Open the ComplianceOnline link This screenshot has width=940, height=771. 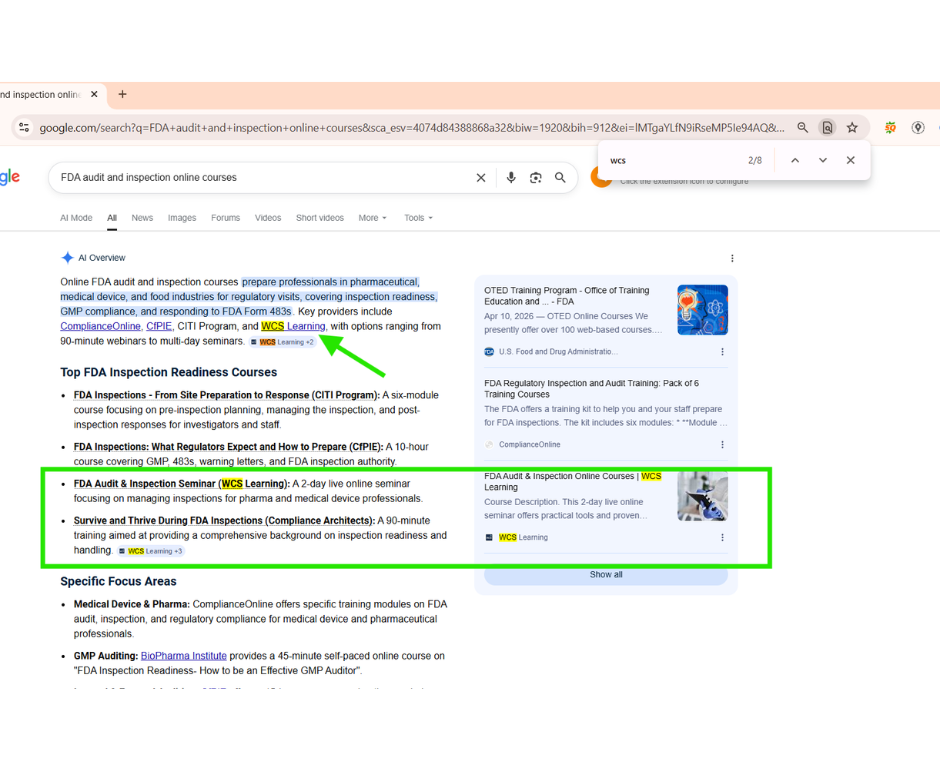100,326
